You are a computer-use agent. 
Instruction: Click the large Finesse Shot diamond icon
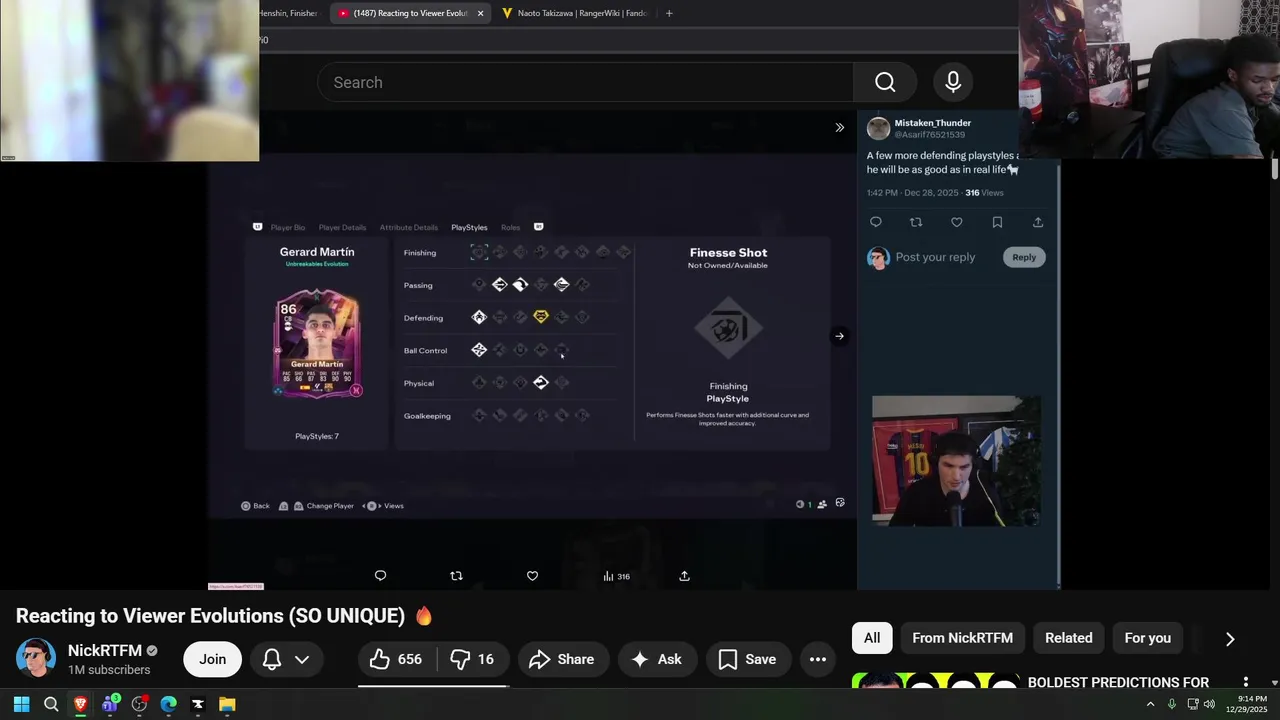coord(728,328)
